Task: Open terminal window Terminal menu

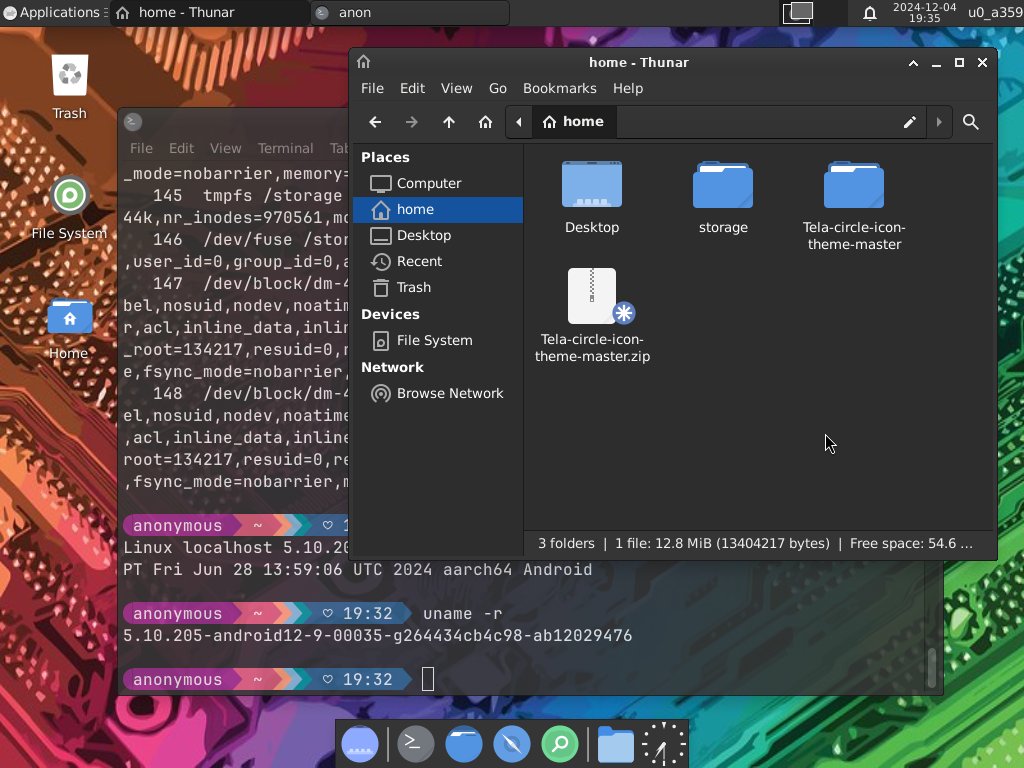Action: (285, 148)
